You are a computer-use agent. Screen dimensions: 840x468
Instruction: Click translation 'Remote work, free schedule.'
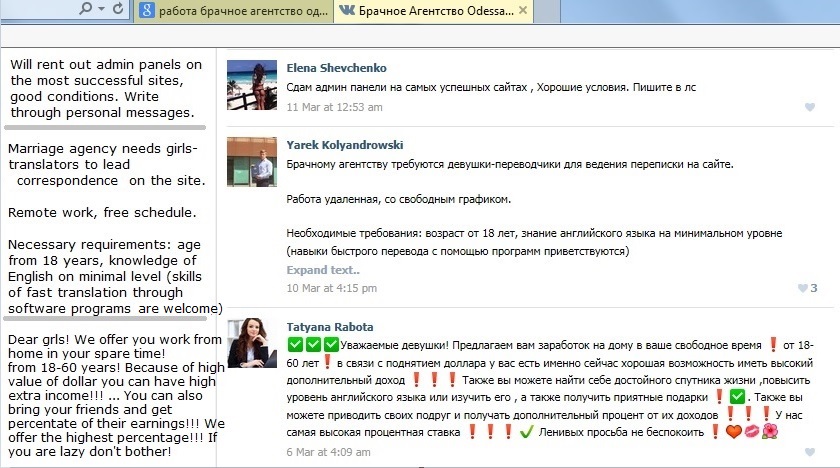coord(102,213)
